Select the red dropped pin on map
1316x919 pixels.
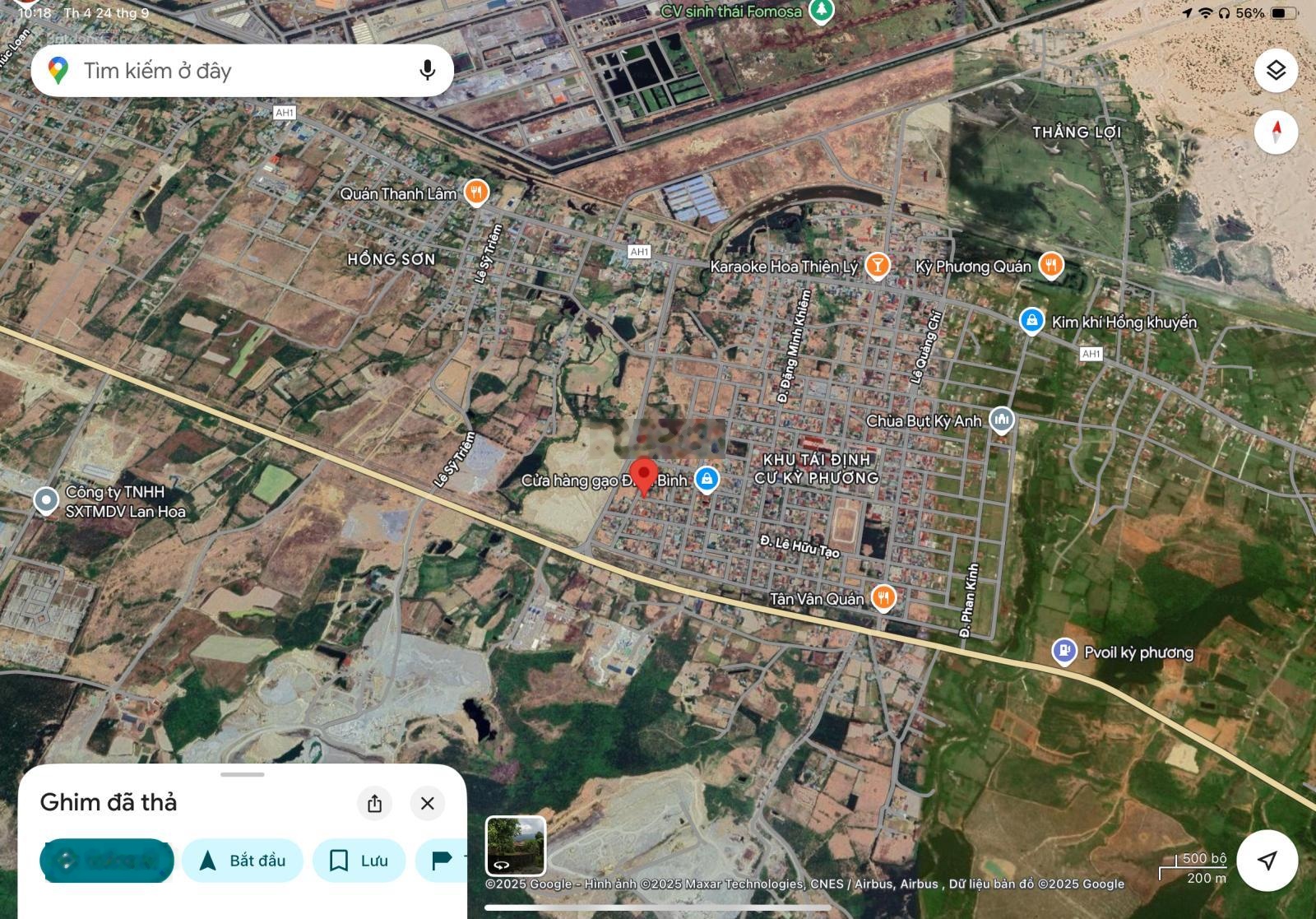tap(643, 476)
